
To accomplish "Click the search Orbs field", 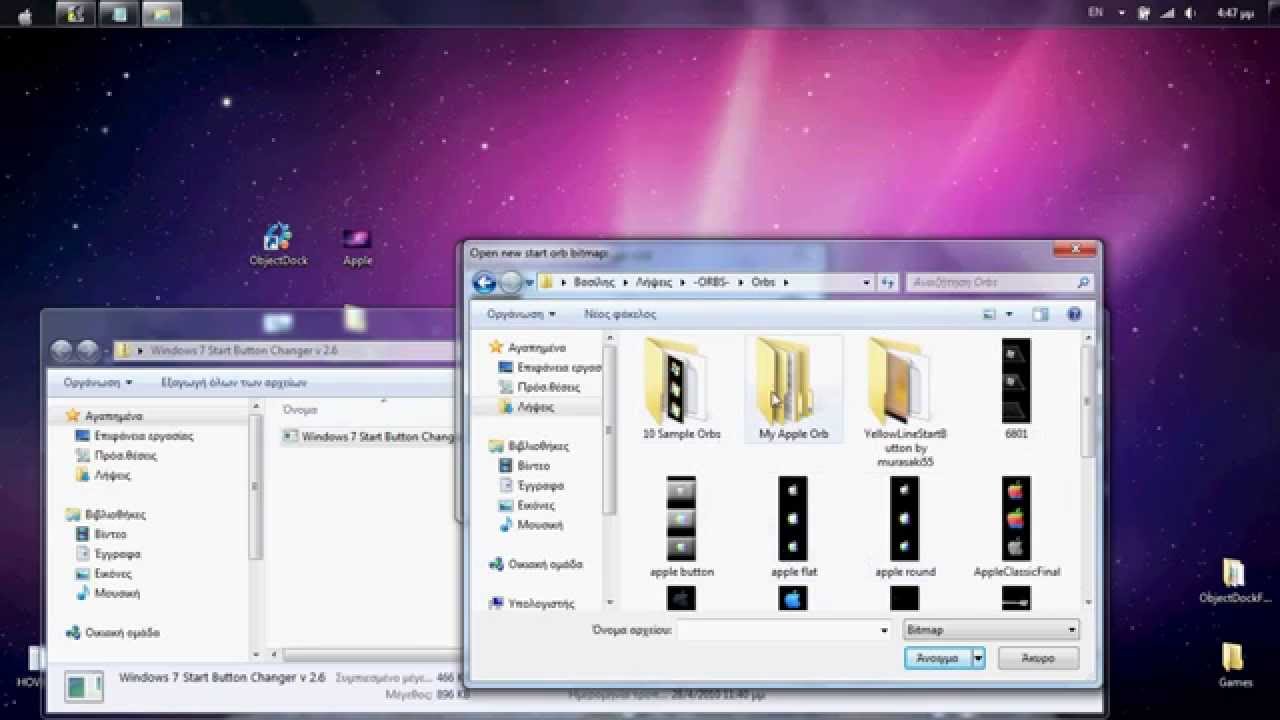I will coord(999,283).
